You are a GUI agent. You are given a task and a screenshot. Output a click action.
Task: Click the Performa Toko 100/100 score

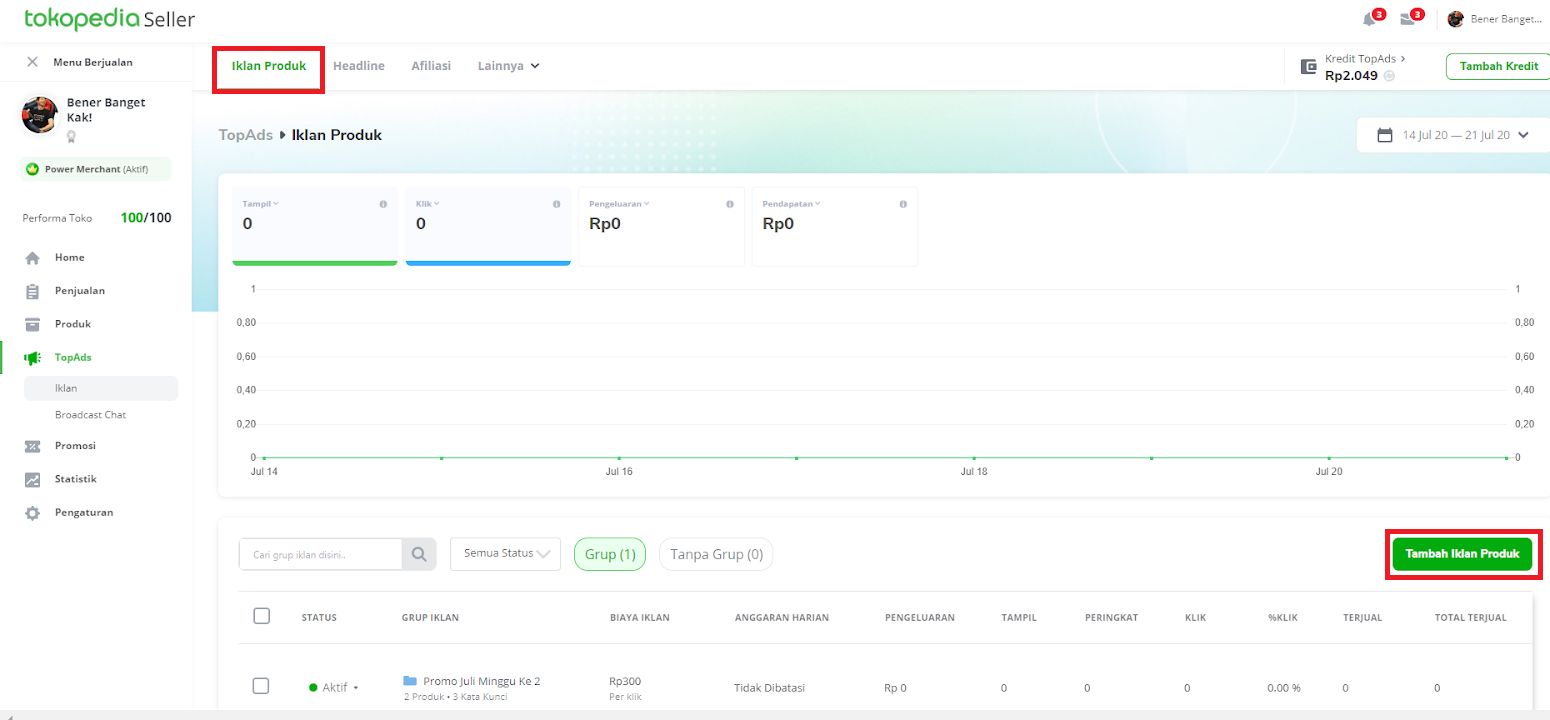[145, 217]
